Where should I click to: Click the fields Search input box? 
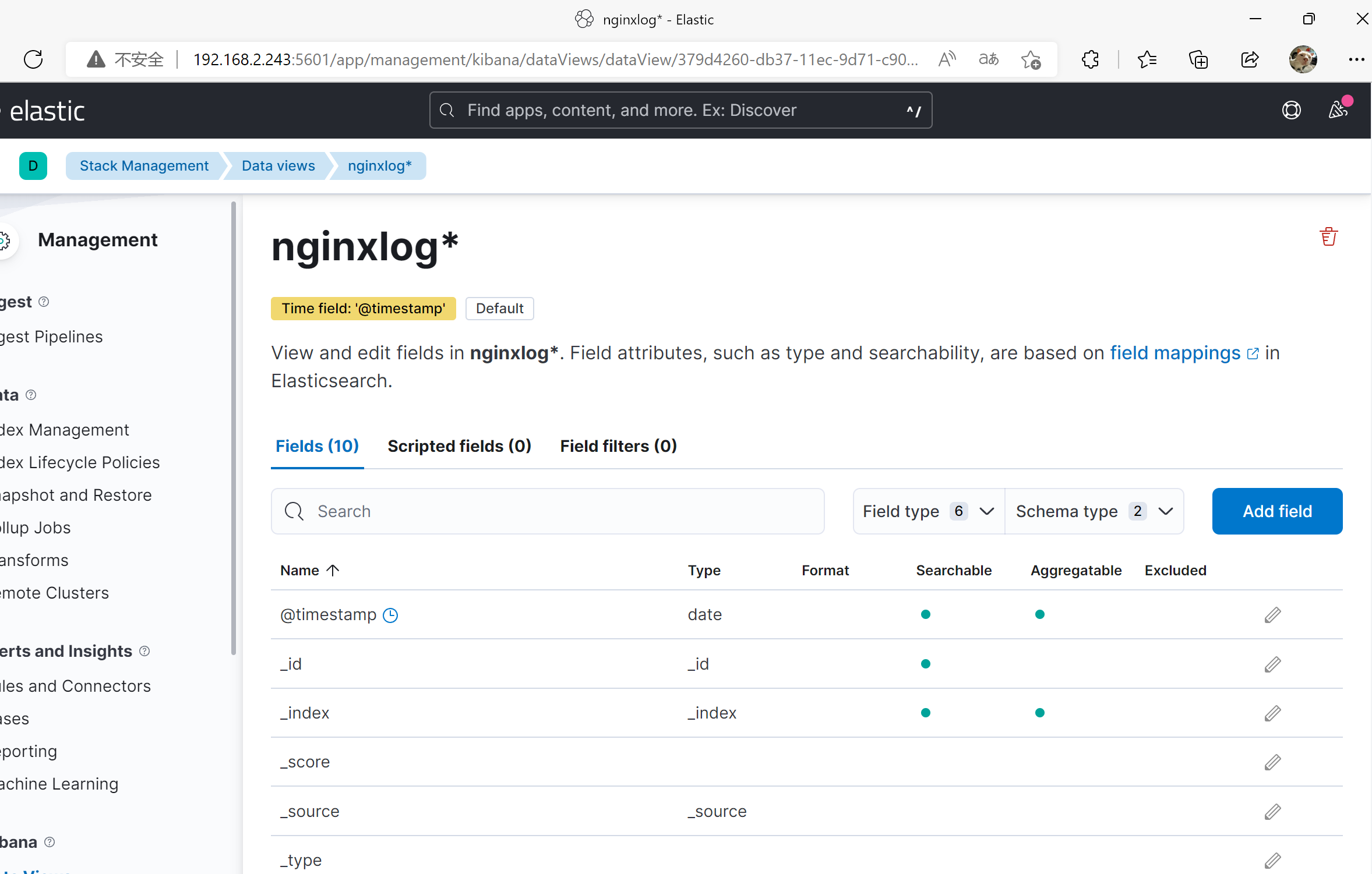[x=548, y=511]
